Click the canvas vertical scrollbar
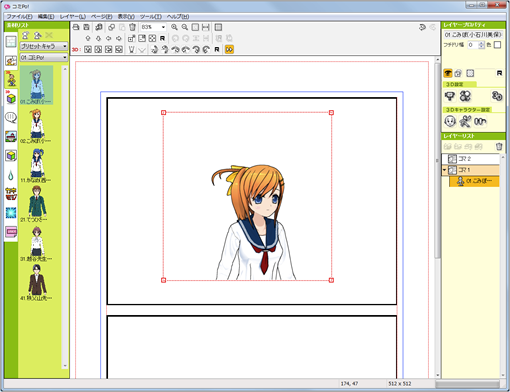This screenshot has height=392, width=510. coord(437,160)
